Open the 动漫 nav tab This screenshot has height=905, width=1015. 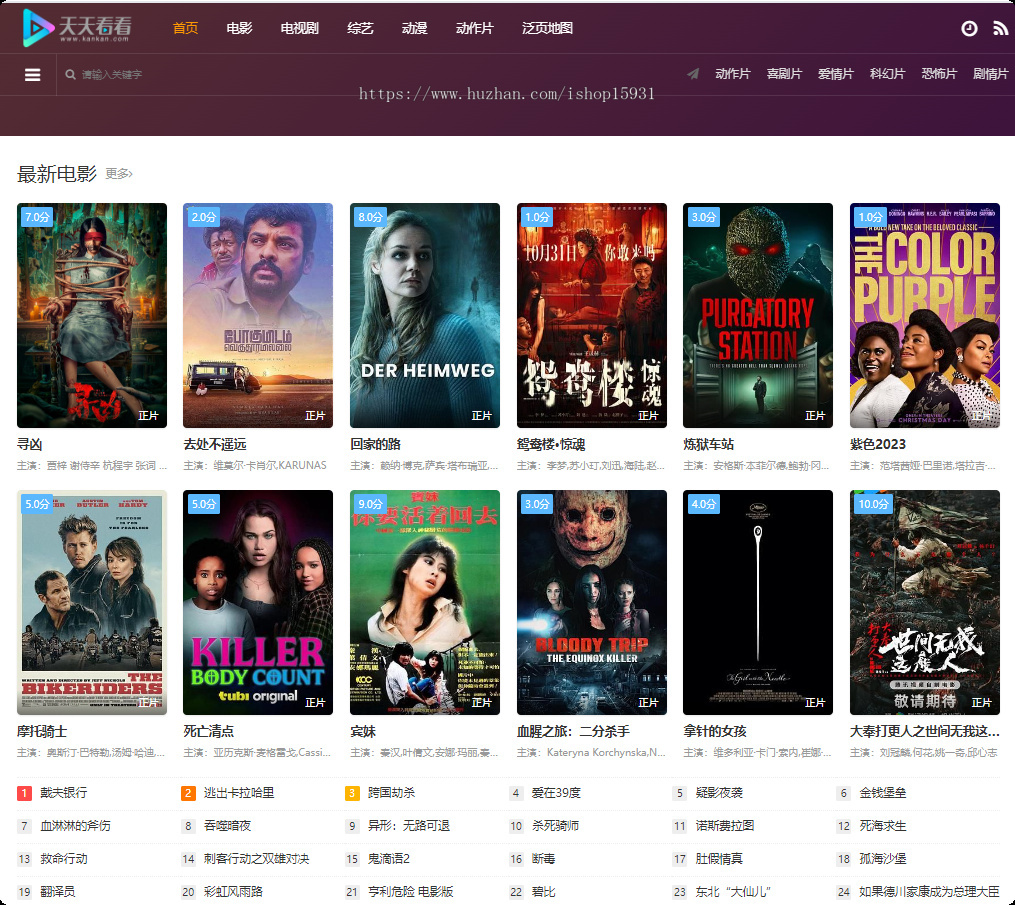(x=414, y=28)
